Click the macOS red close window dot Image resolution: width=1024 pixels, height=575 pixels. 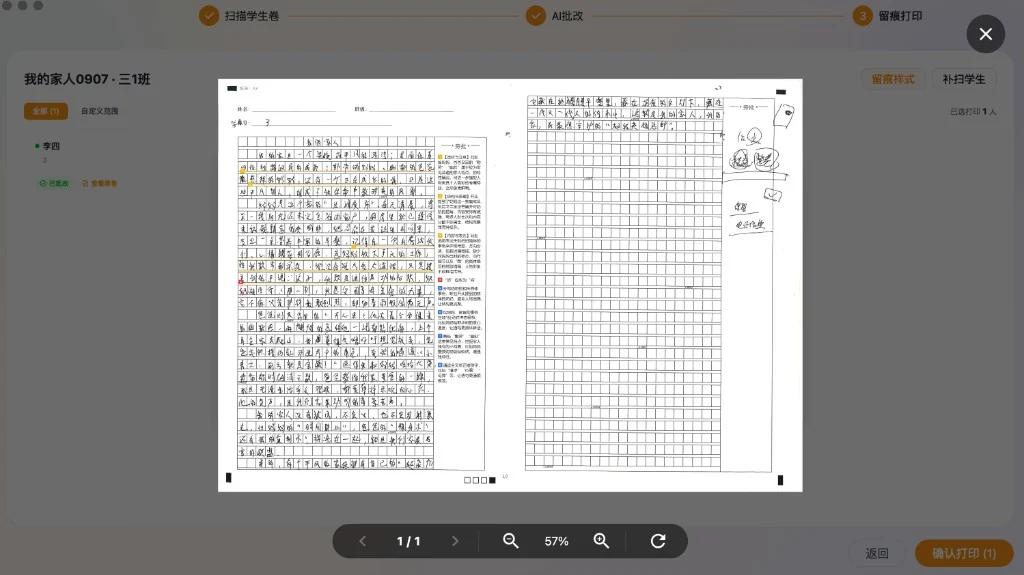[x=7, y=5]
